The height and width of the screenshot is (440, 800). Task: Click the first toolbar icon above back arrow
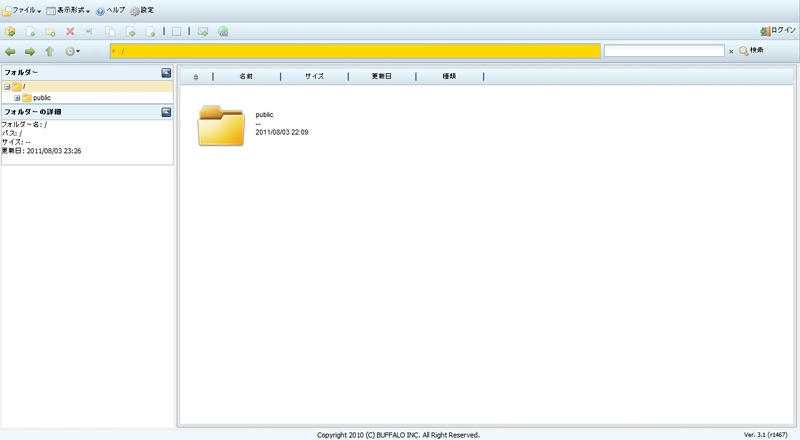pos(10,32)
